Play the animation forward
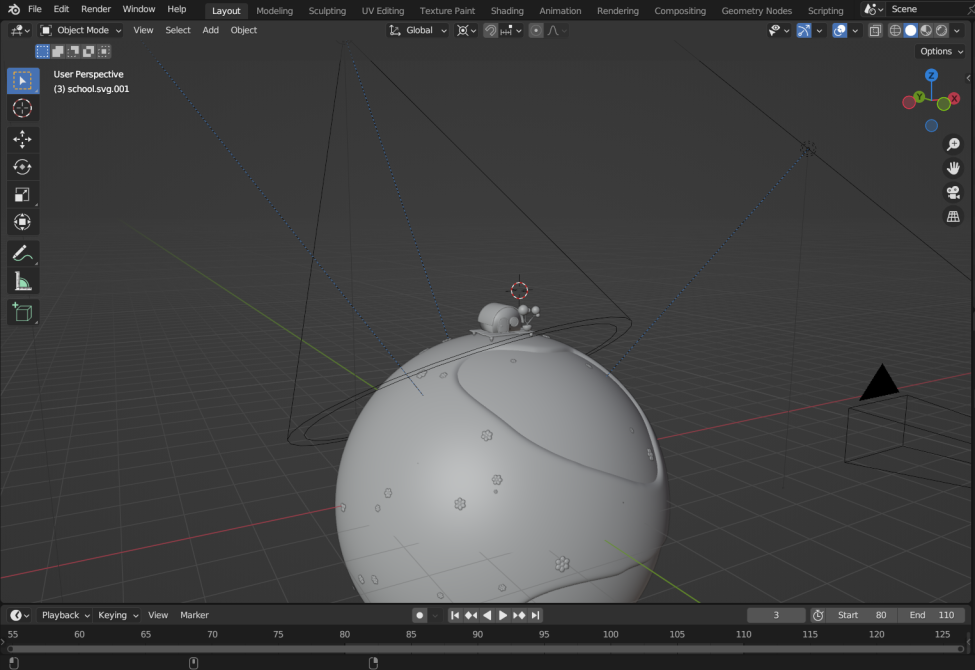Viewport: 975px width, 670px height. [503, 615]
